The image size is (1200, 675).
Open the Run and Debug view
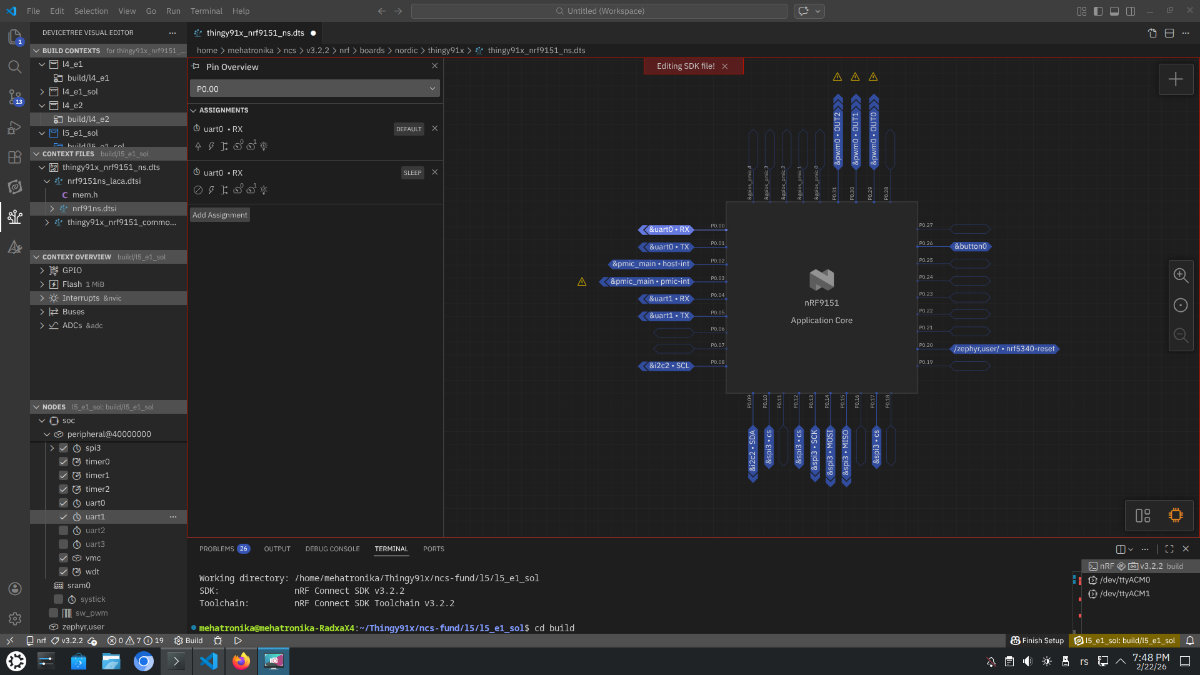pos(15,127)
